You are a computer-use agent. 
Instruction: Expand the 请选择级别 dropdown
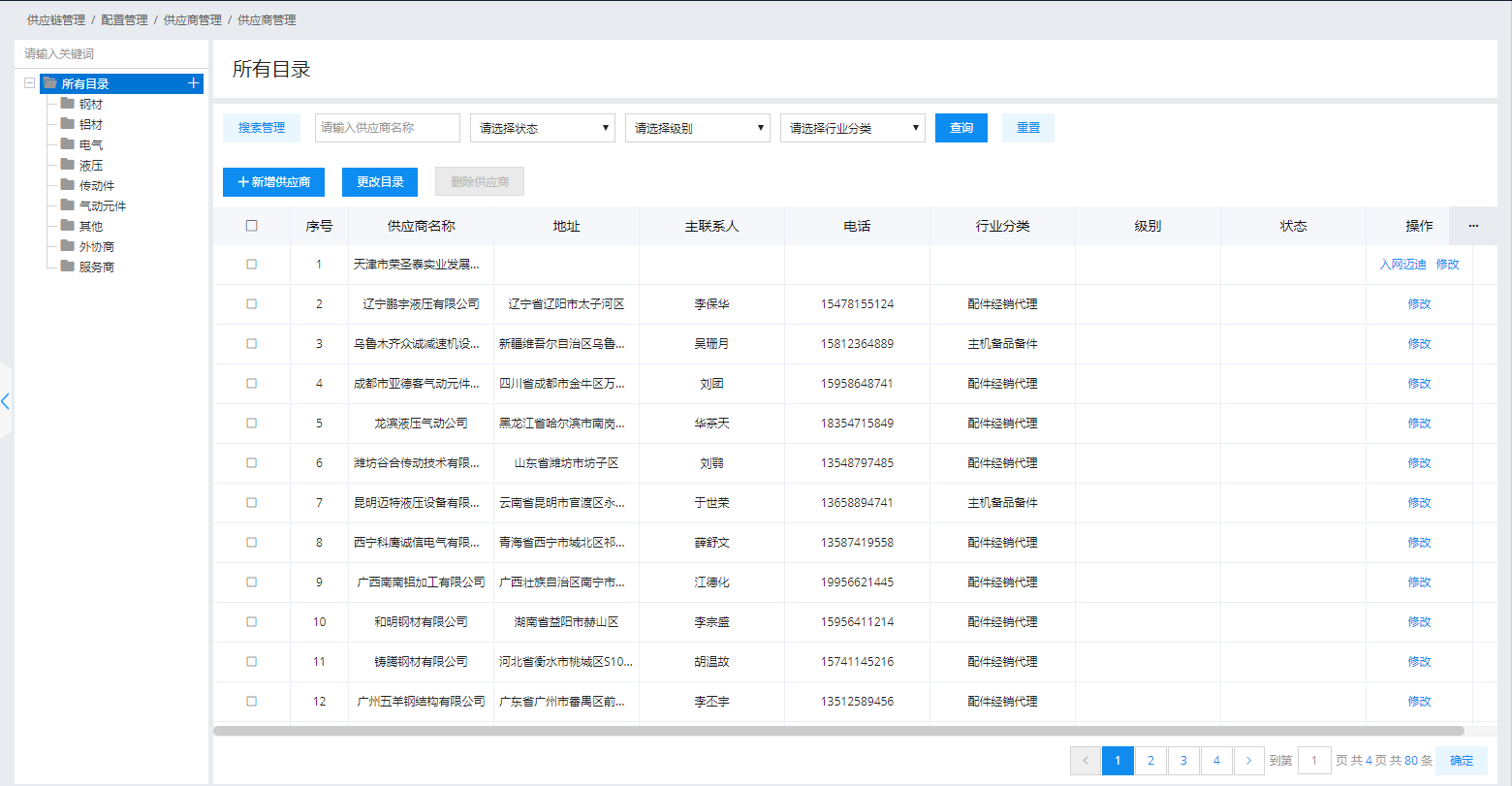[697, 128]
